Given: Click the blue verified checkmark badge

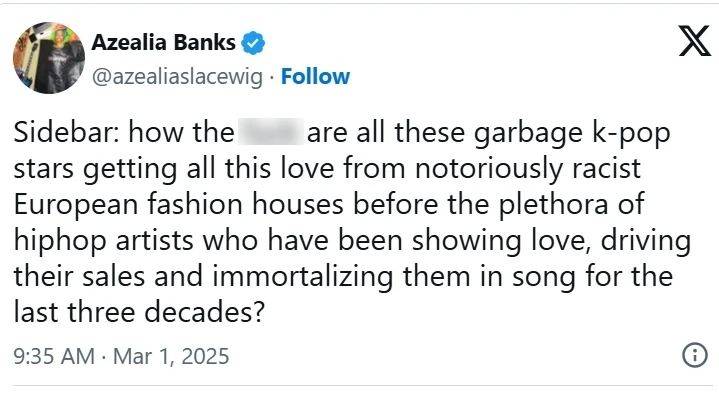Looking at the screenshot, I should coord(253,43).
